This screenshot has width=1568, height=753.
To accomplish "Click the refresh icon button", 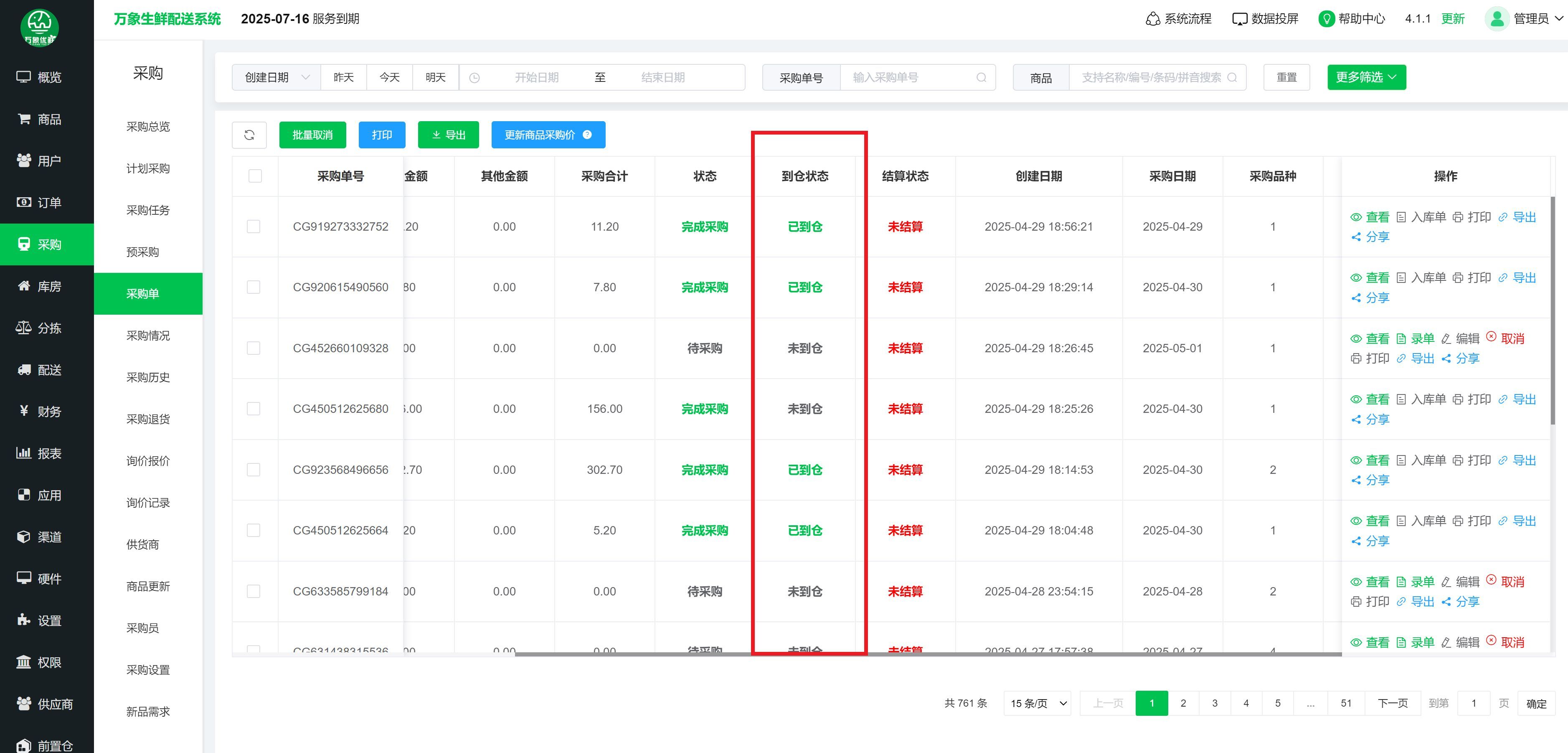I will pyautogui.click(x=249, y=135).
